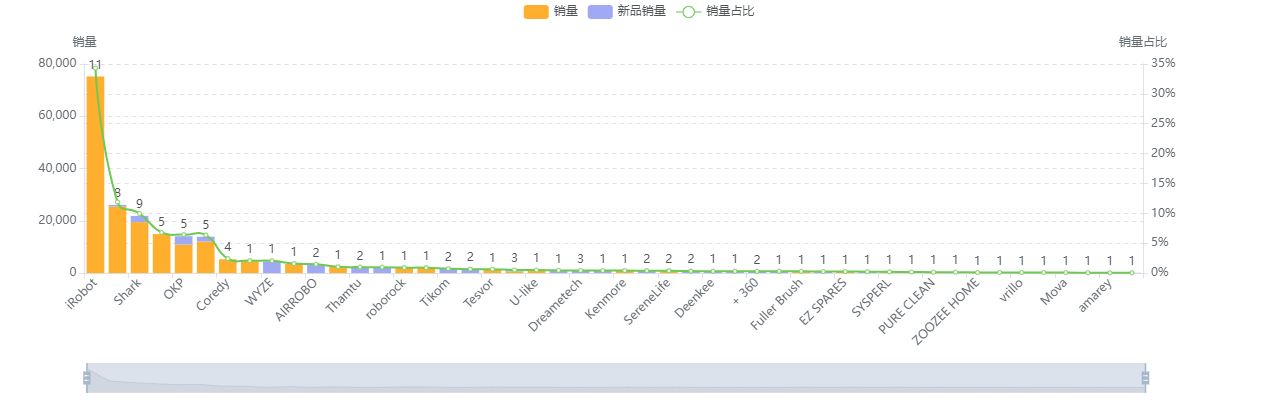Click the roborock axis label
The width and height of the screenshot is (1278, 400).
(x=386, y=299)
